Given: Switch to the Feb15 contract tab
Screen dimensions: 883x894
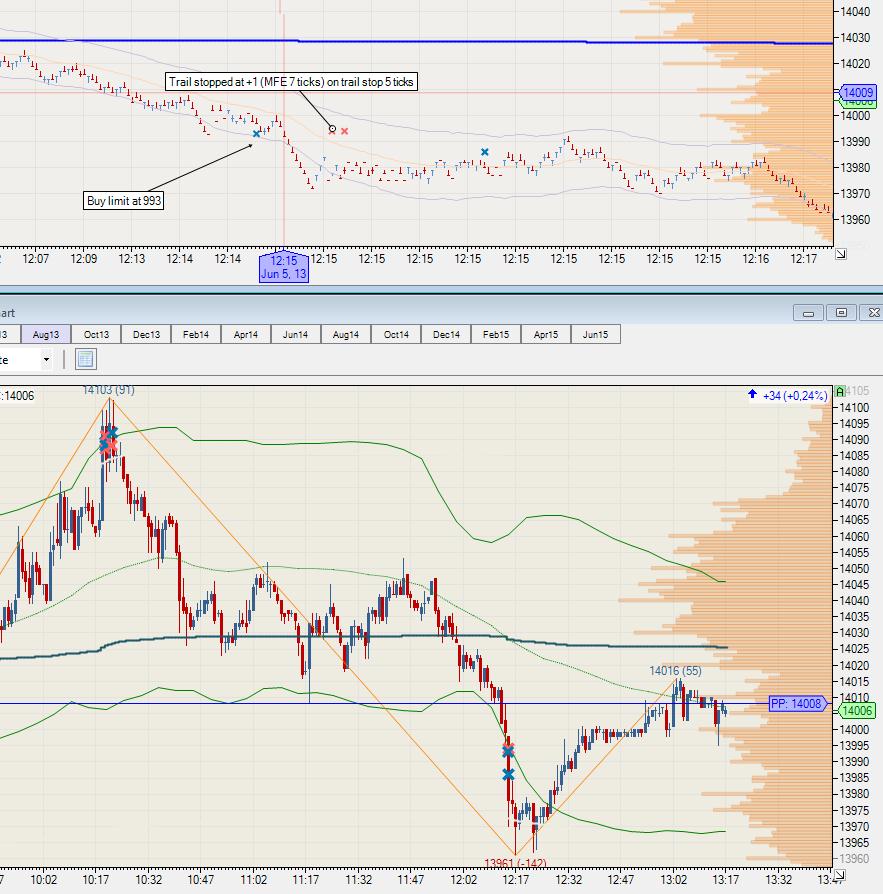Looking at the screenshot, I should tap(496, 335).
